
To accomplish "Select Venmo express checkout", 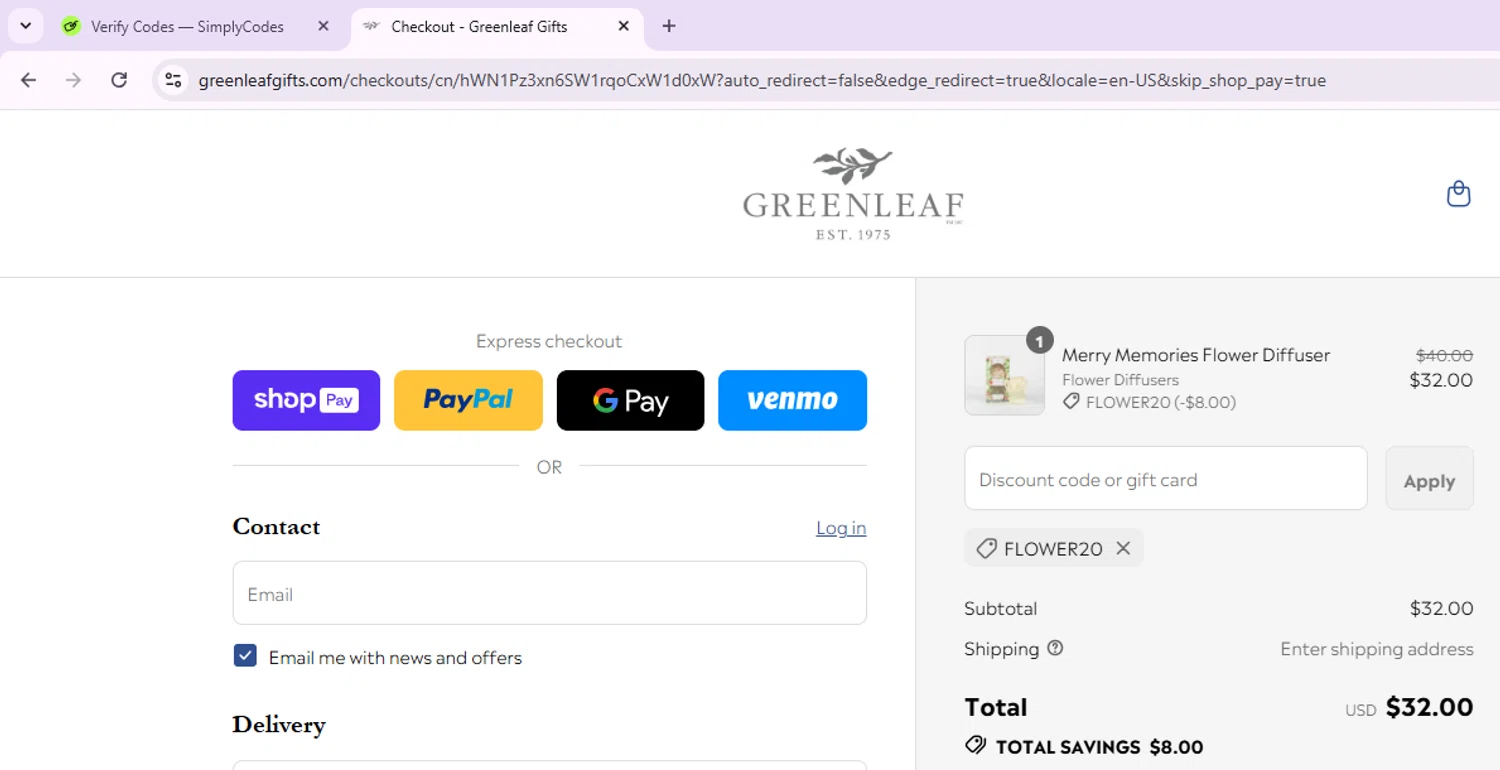I will point(792,400).
